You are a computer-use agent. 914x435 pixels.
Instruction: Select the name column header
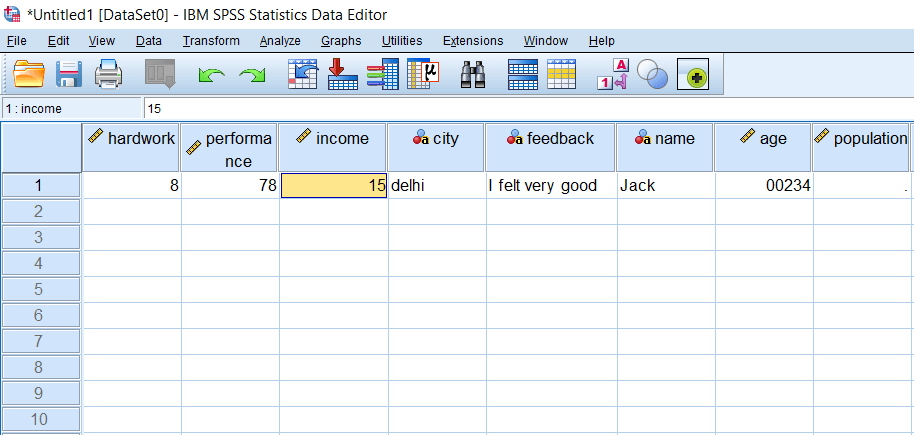coord(665,147)
